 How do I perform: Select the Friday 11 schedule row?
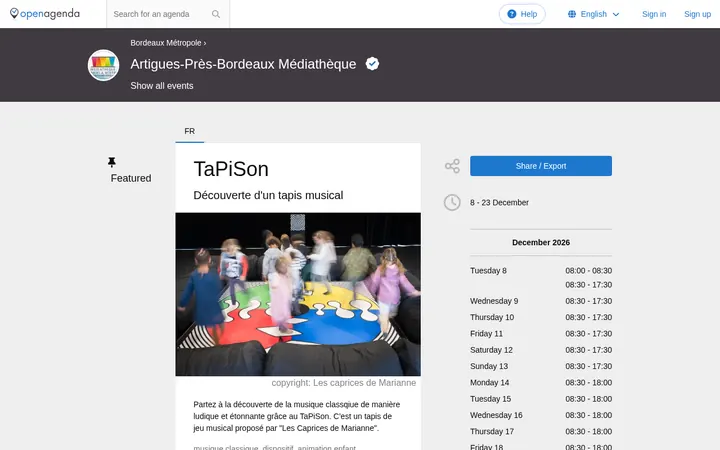click(x=541, y=334)
